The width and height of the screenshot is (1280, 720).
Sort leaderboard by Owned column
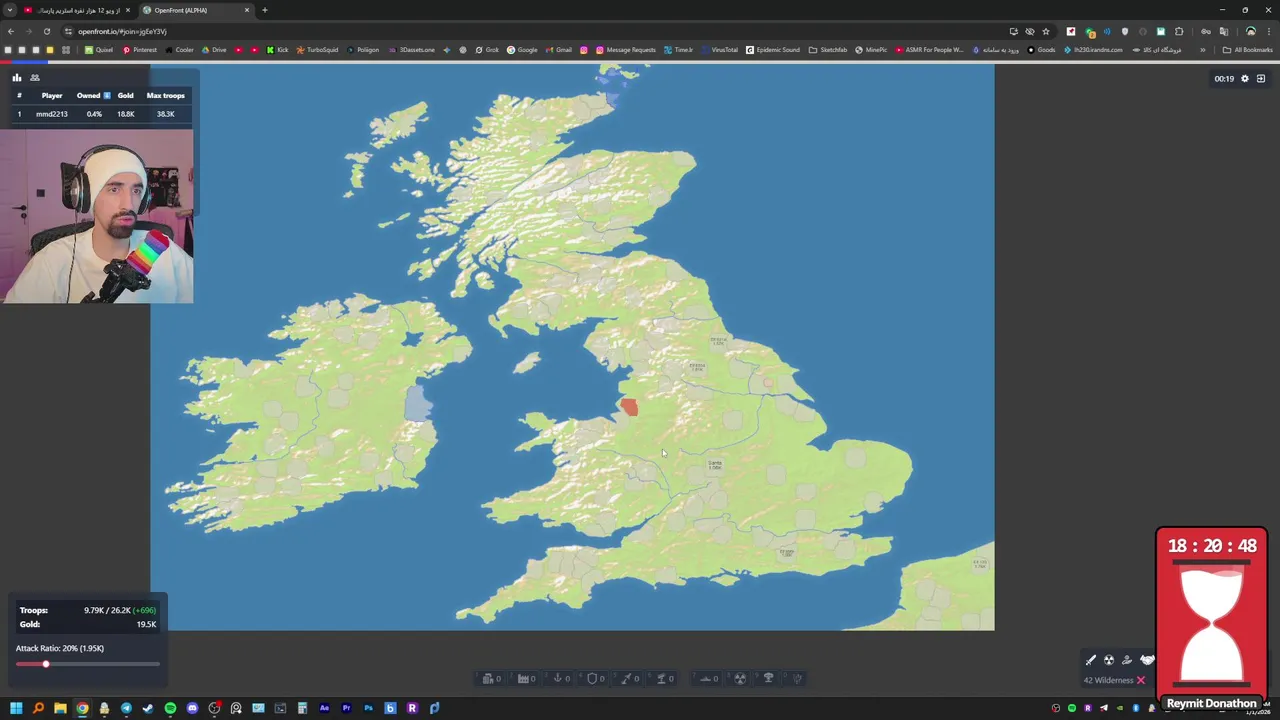click(x=93, y=95)
